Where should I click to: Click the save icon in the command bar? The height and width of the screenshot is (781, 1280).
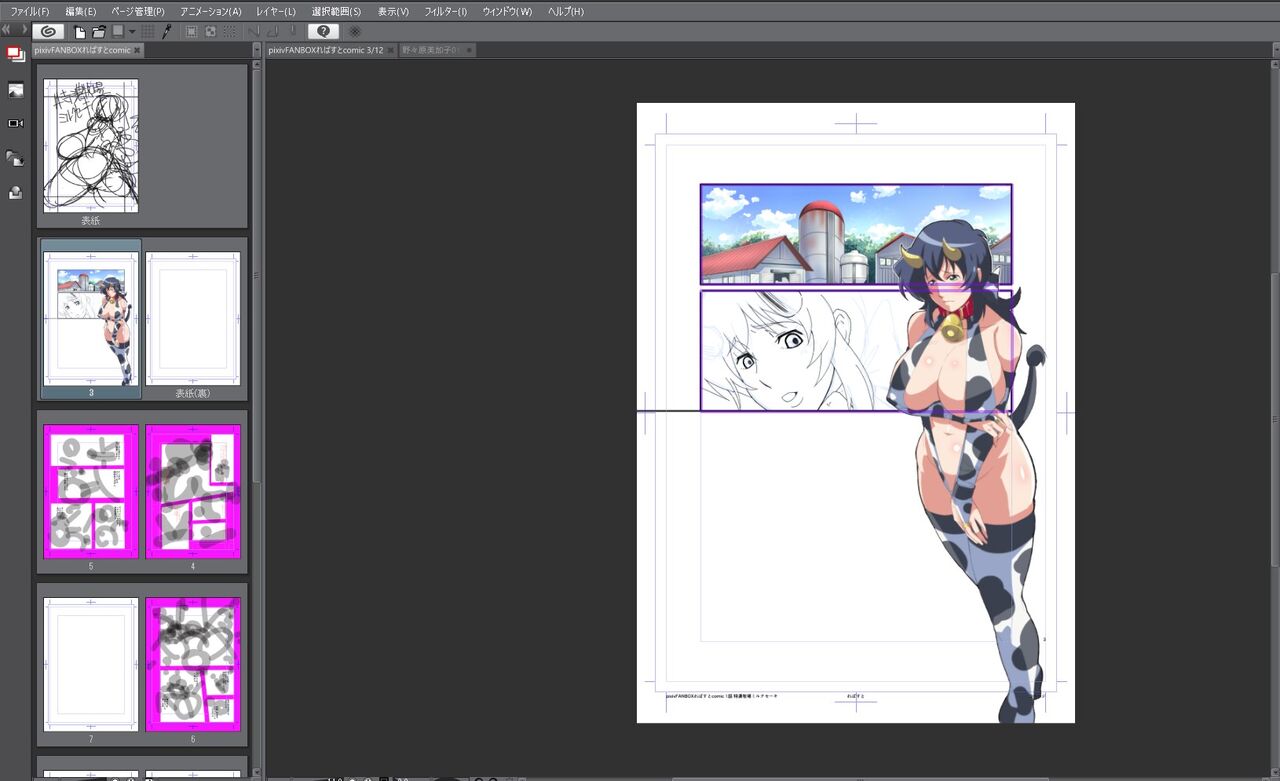pyautogui.click(x=118, y=31)
